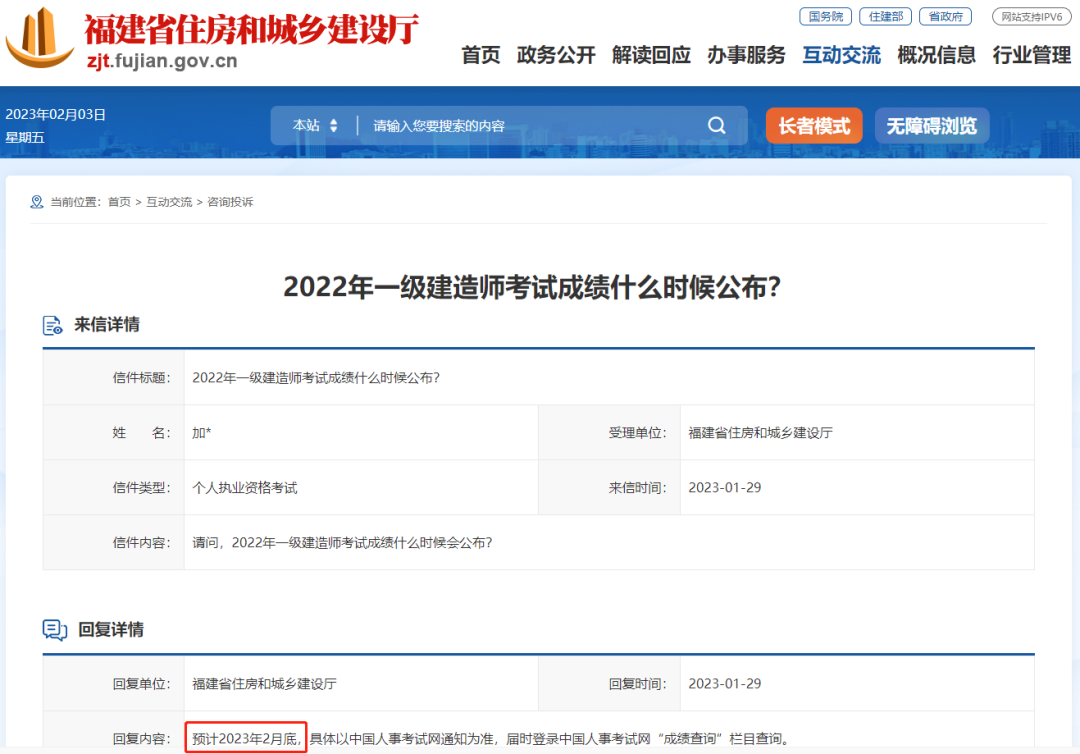1080x754 pixels.
Task: Follow the 省政府 link
Action: pyautogui.click(x=945, y=17)
